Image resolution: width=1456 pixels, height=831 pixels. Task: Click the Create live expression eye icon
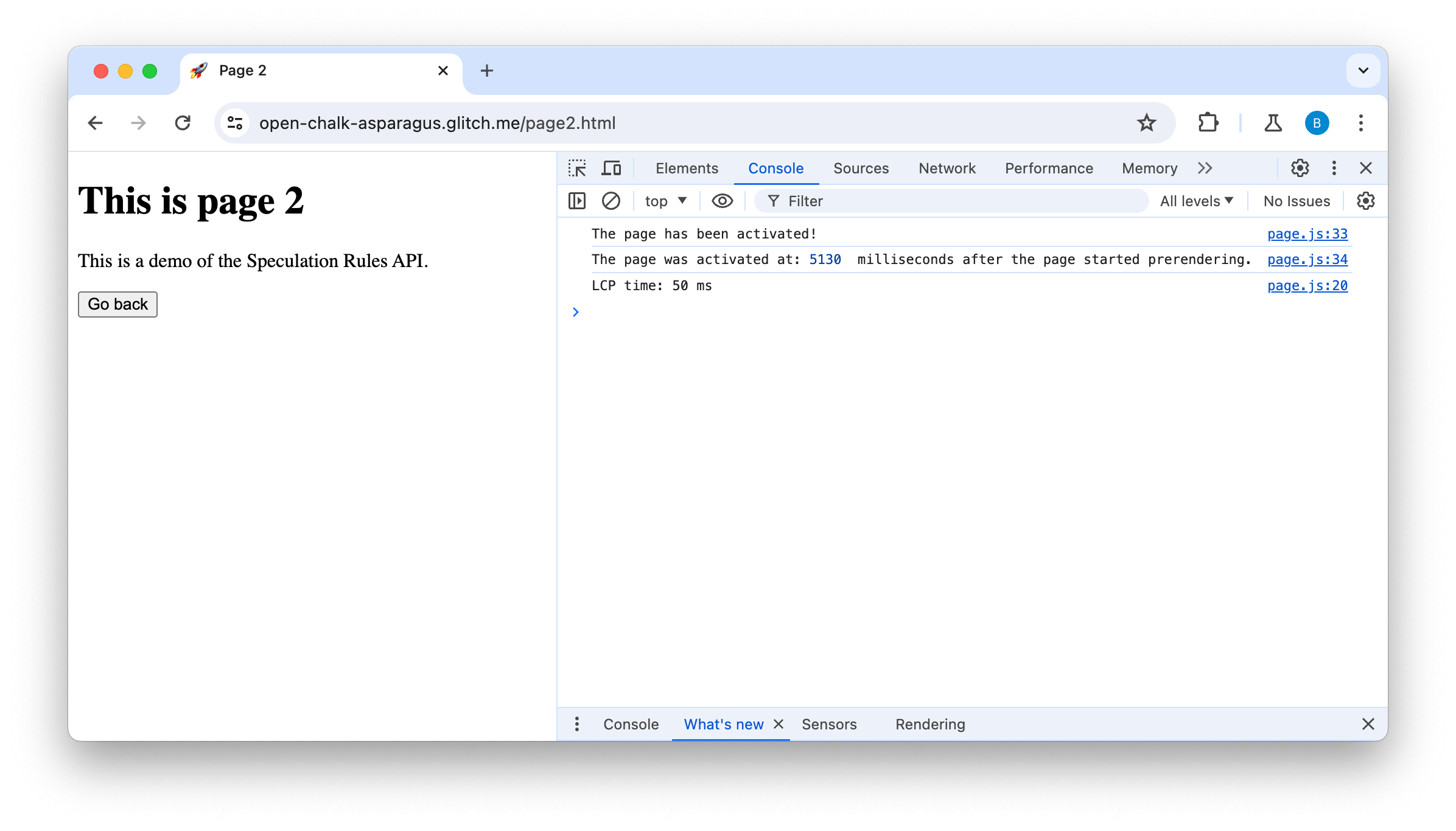pyautogui.click(x=722, y=200)
